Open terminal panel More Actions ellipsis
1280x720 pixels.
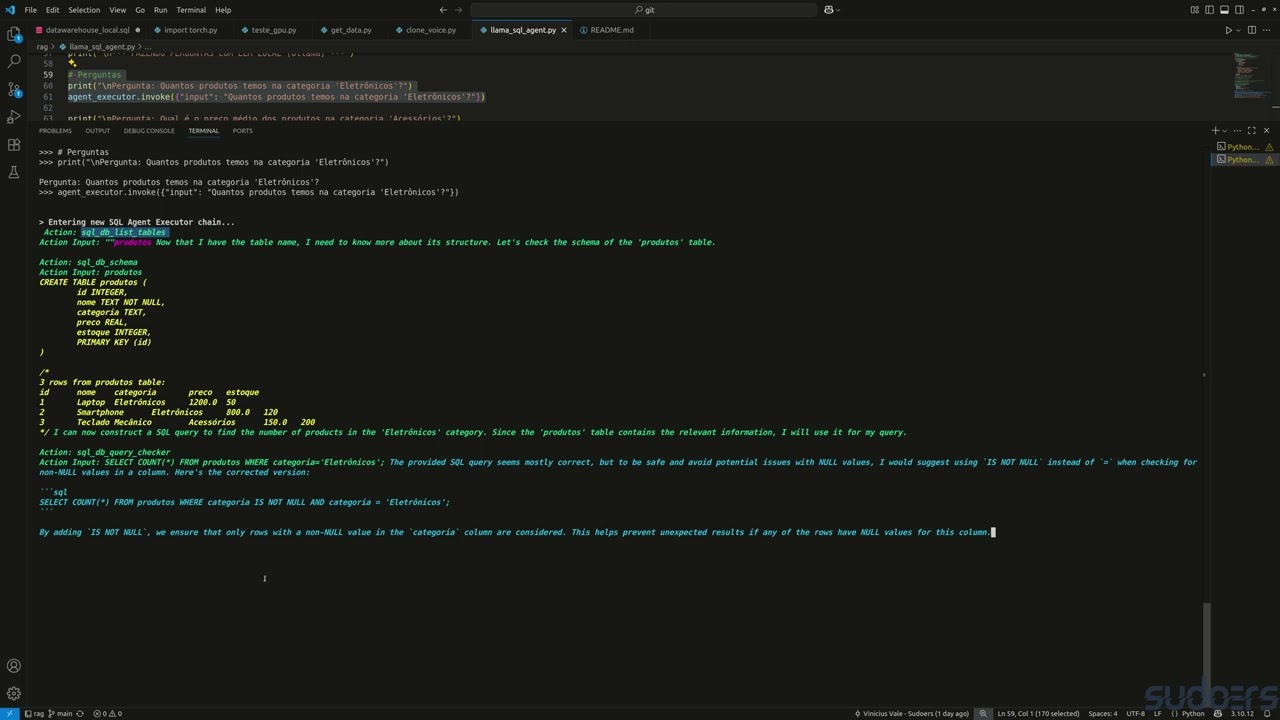[1238, 131]
